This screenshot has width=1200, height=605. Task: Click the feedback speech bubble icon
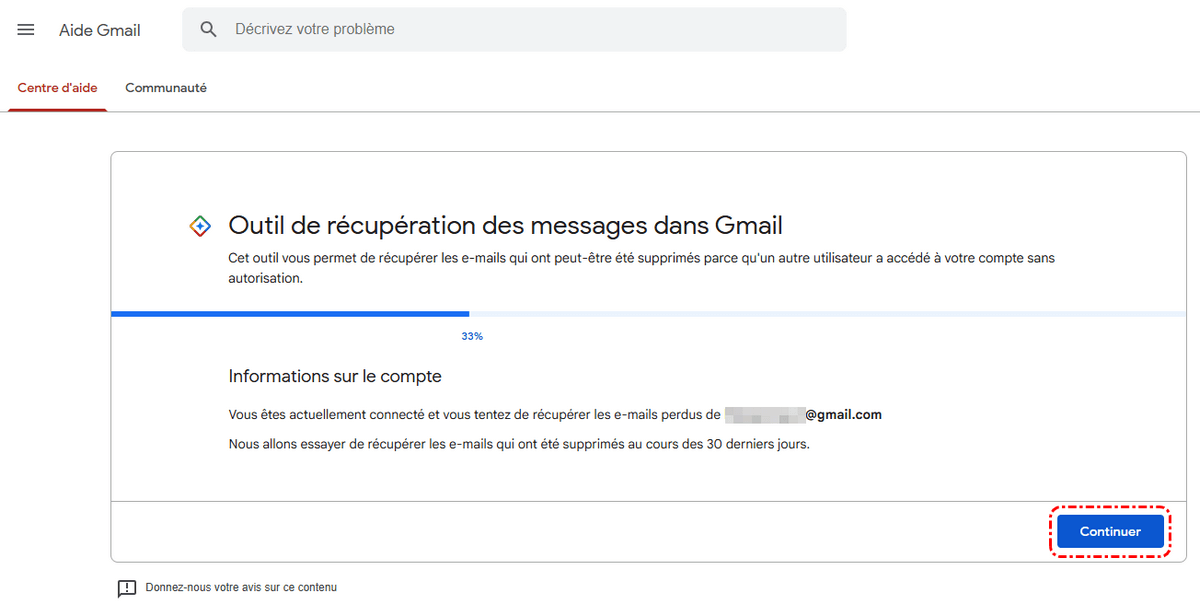click(x=127, y=588)
